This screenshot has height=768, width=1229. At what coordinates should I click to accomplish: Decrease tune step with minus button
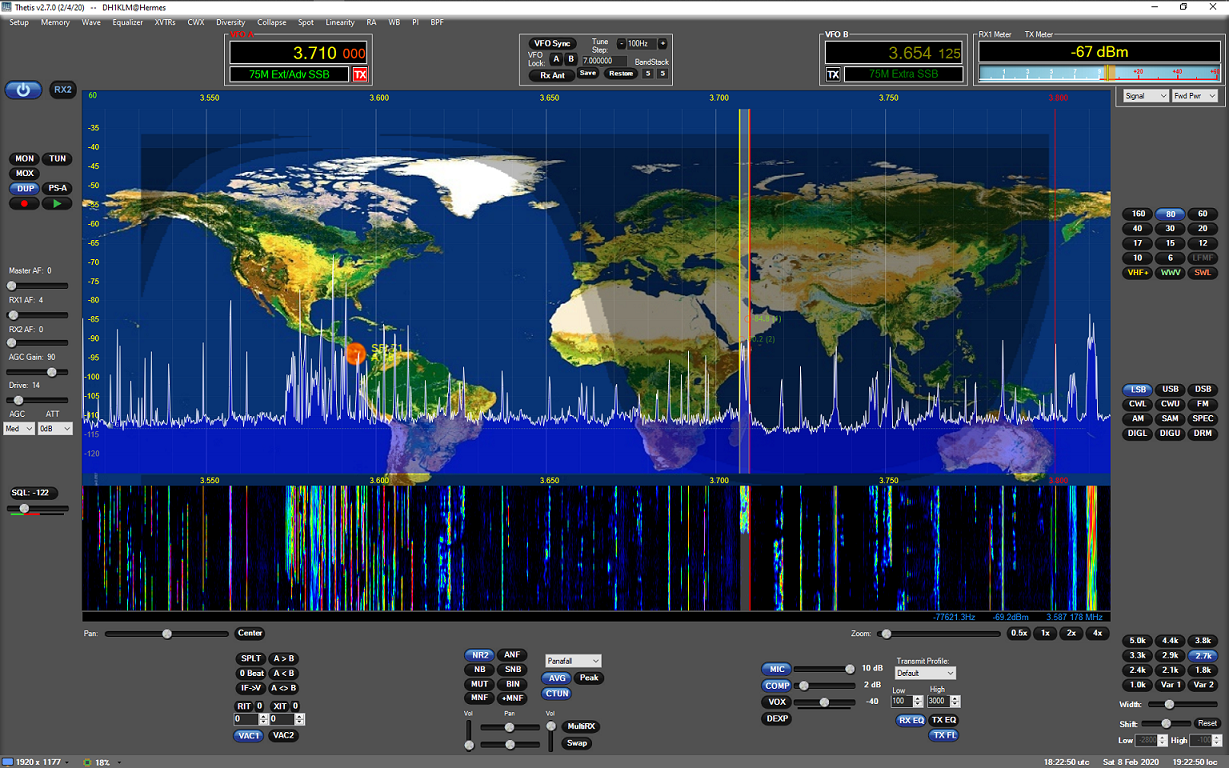click(620, 44)
